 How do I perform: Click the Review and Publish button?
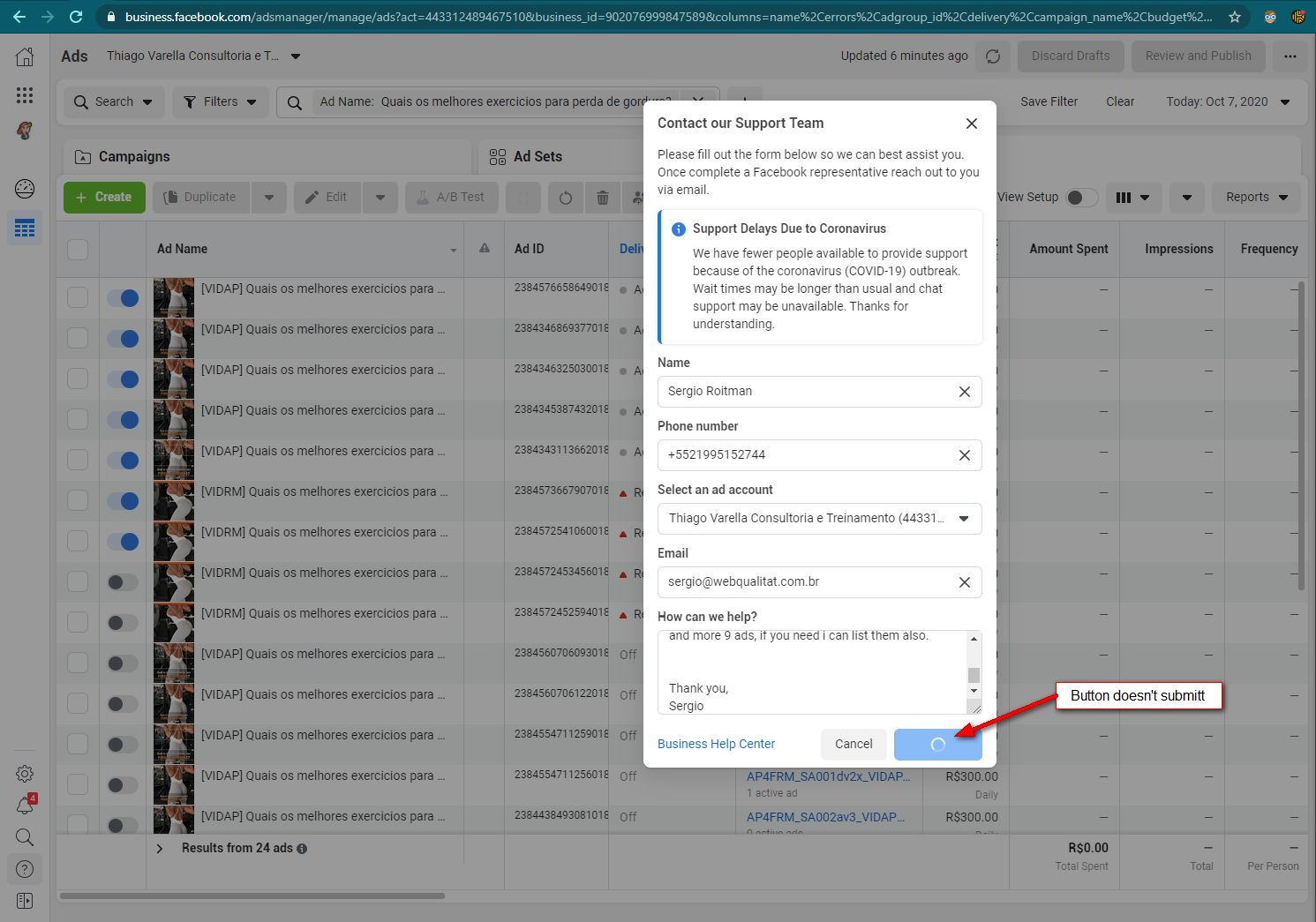(1198, 56)
